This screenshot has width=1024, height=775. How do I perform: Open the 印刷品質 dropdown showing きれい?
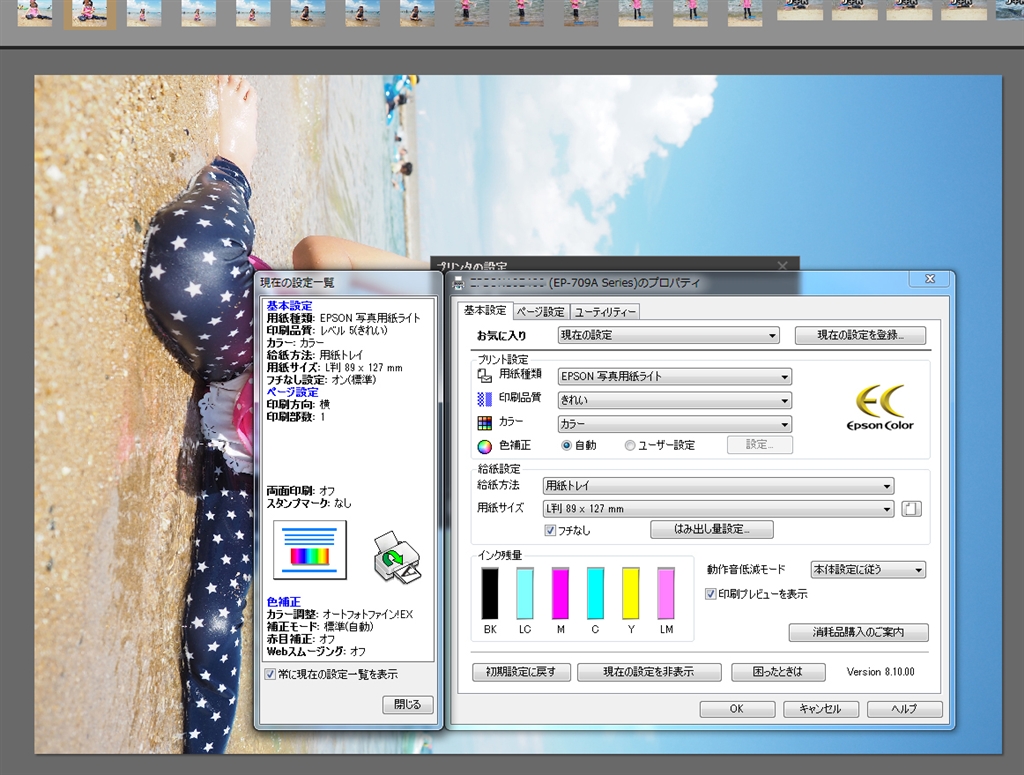675,400
